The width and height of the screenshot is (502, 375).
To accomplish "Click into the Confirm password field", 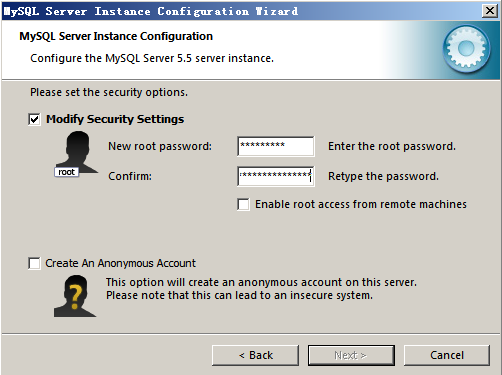I will (x=276, y=176).
